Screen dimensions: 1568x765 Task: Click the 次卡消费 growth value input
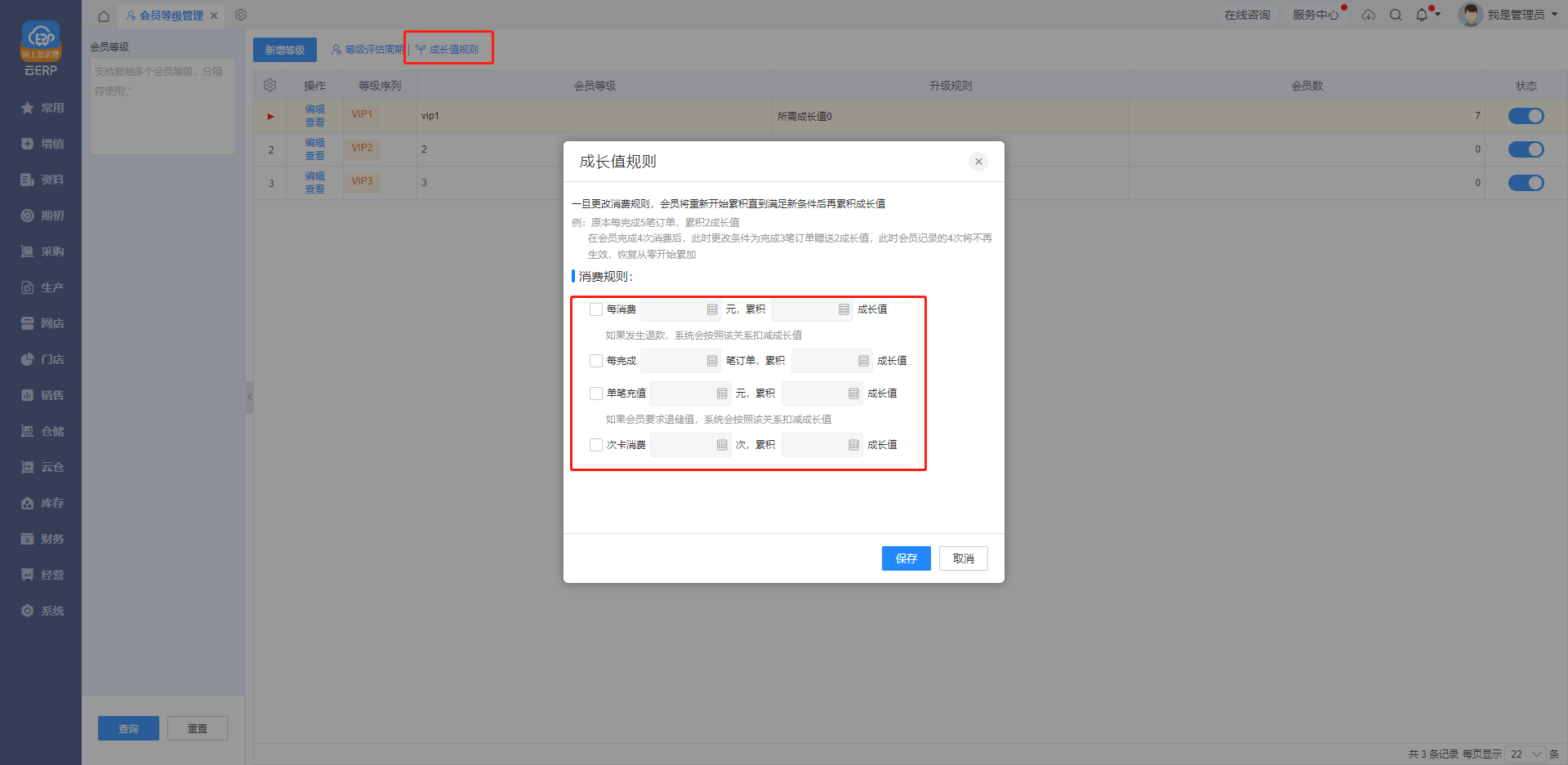822,445
